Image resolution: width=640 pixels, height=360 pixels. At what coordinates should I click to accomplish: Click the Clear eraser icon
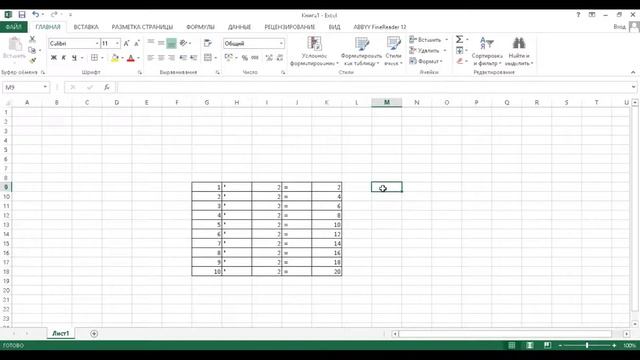click(460, 61)
